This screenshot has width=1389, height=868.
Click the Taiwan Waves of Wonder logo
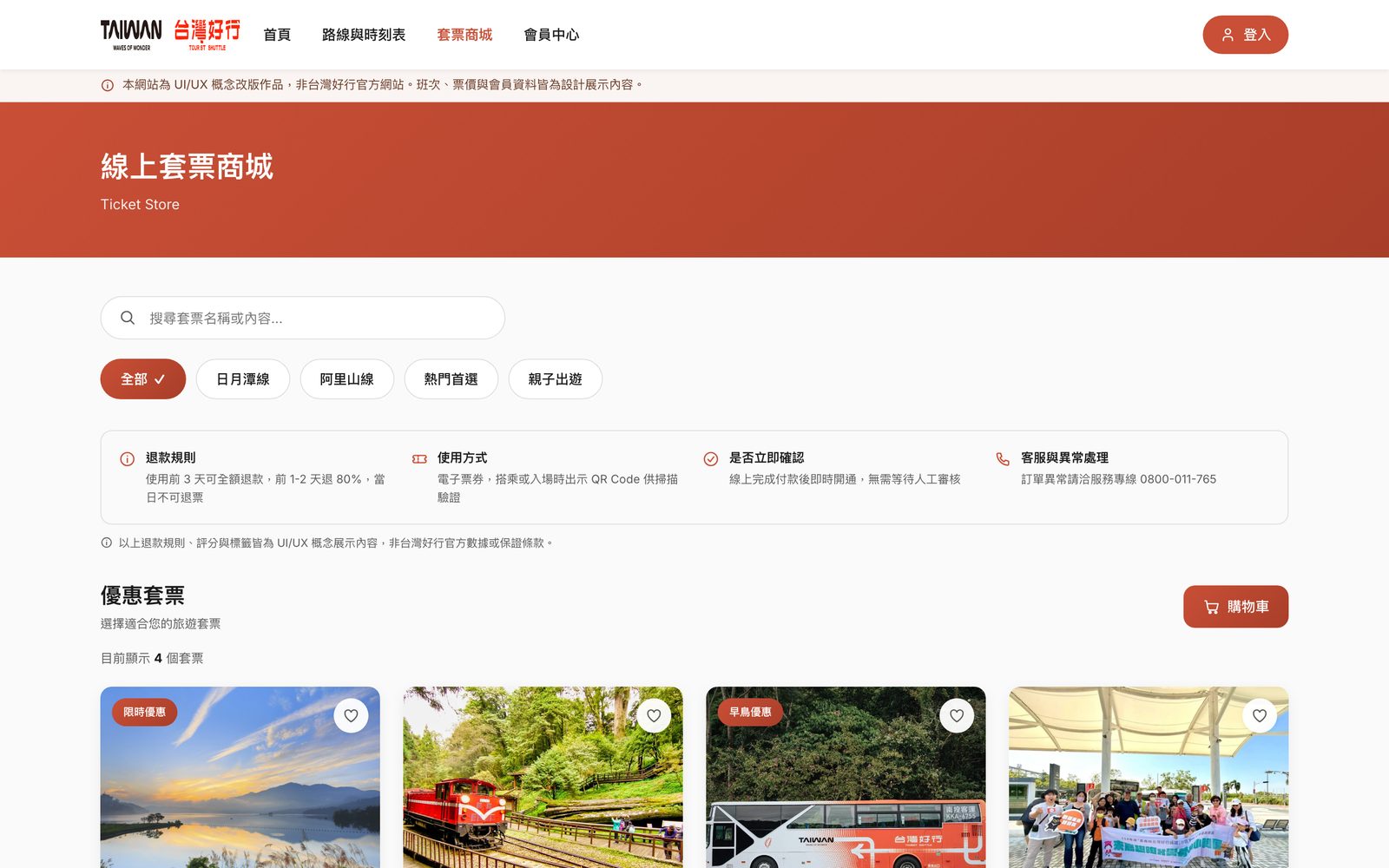click(x=131, y=35)
